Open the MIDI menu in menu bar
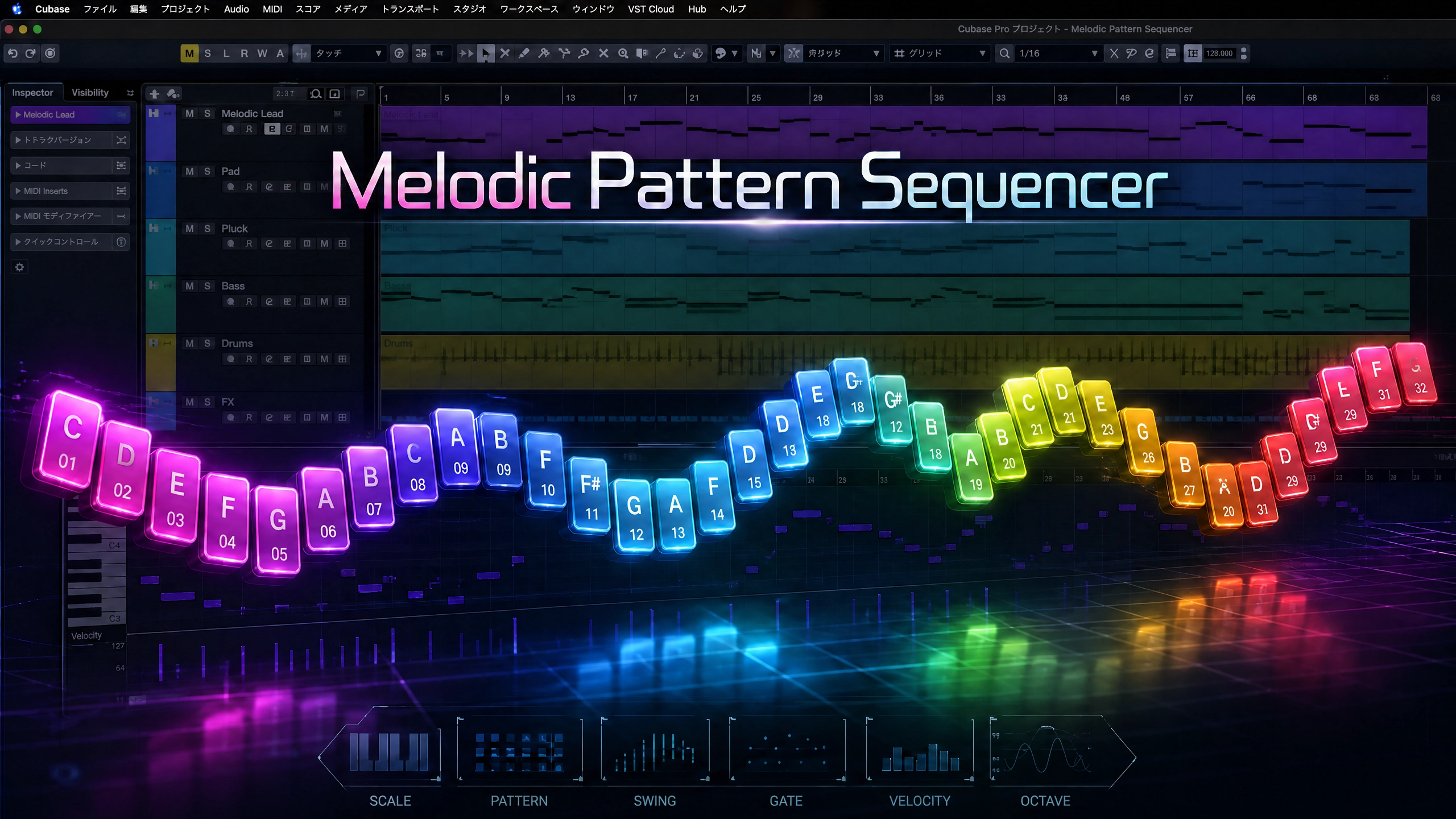Image resolution: width=1456 pixels, height=819 pixels. pyautogui.click(x=272, y=9)
